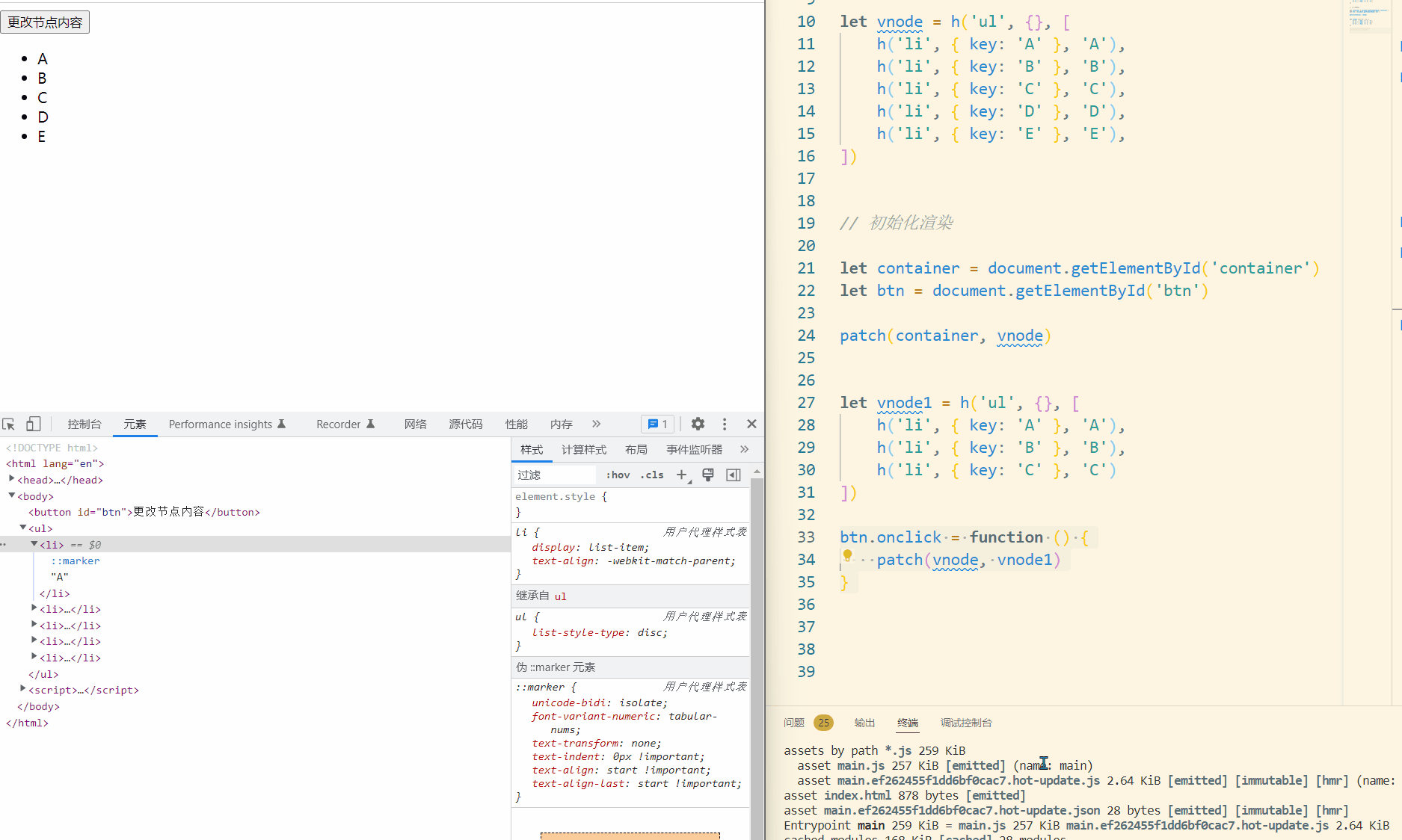Image resolution: width=1402 pixels, height=840 pixels.
Task: Select the 样式 (Styles) sidebar tab
Action: click(532, 450)
